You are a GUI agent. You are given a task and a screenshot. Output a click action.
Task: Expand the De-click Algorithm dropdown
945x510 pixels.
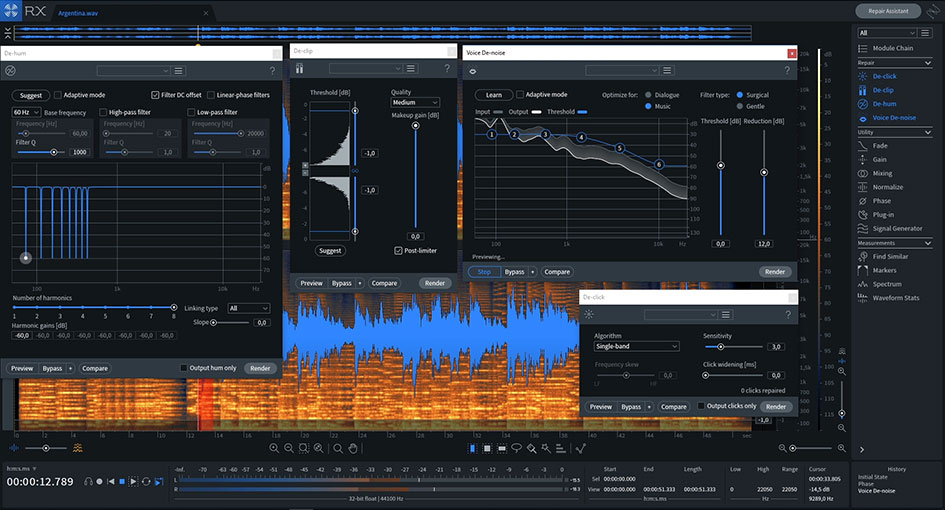point(636,346)
